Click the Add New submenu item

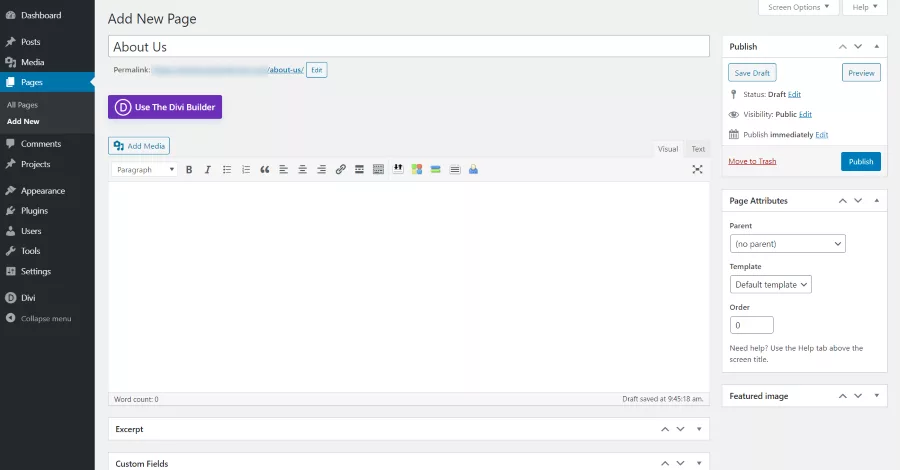[x=23, y=121]
